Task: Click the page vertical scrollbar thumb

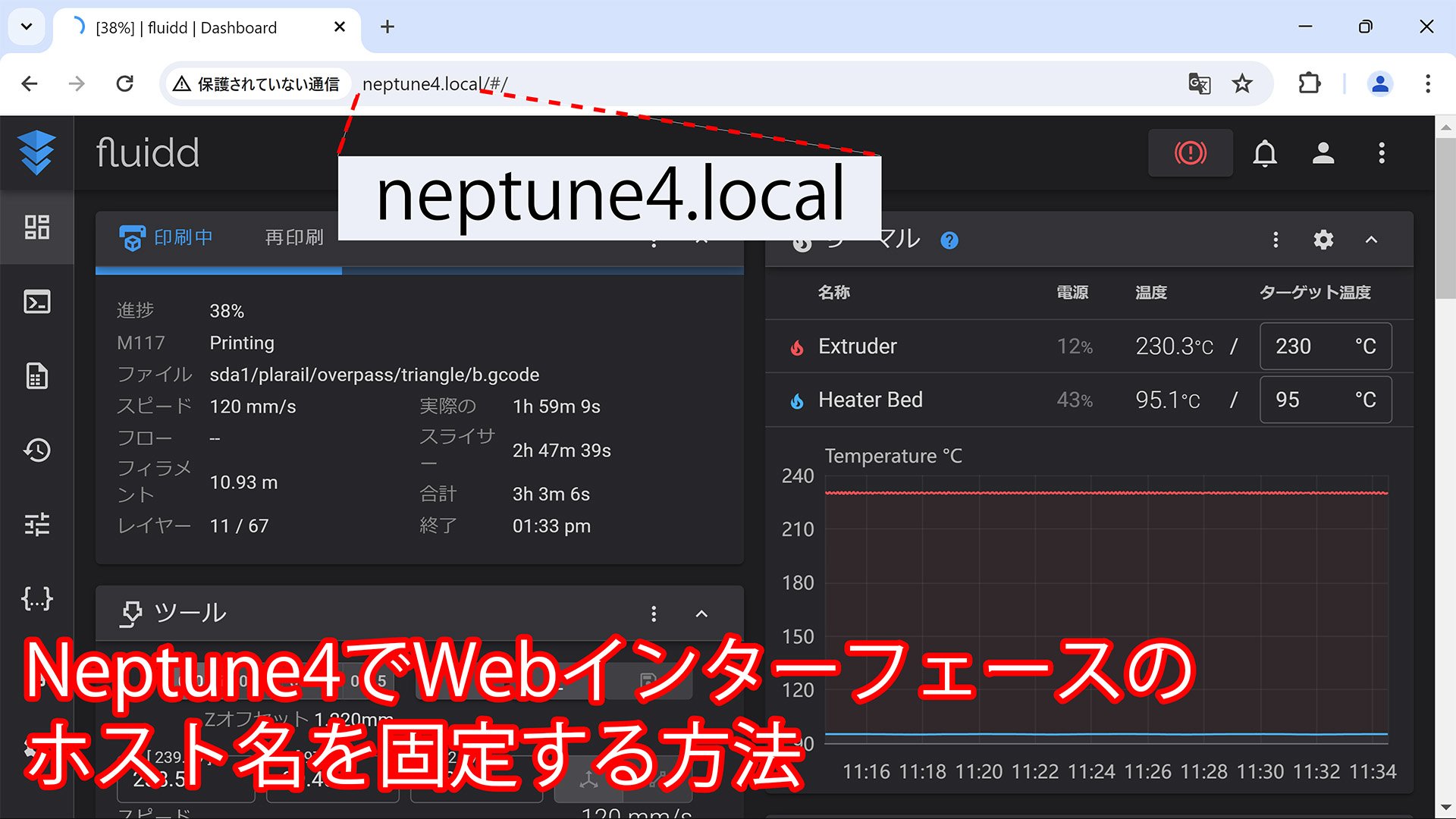Action: (1445, 217)
